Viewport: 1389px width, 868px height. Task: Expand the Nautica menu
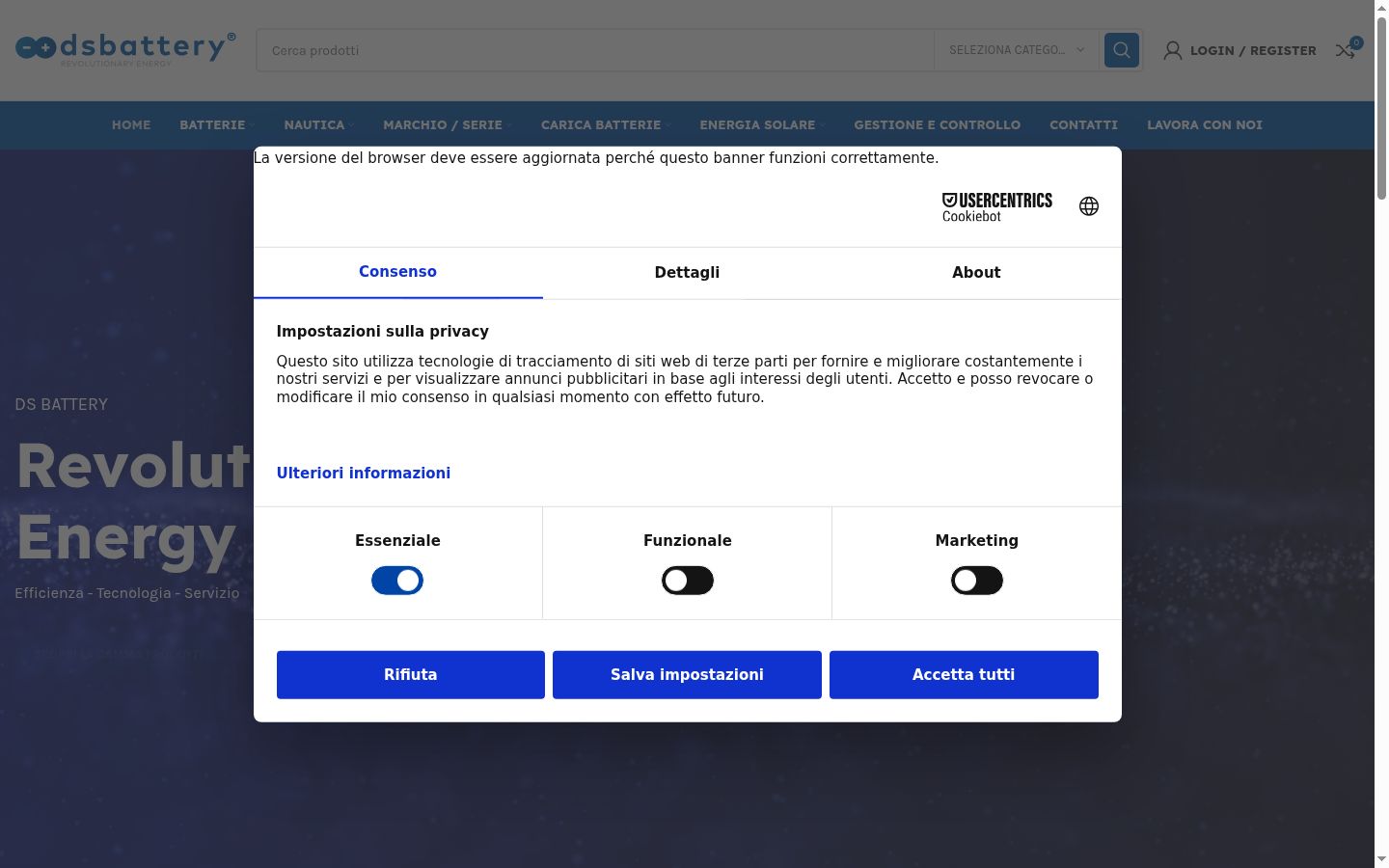click(x=318, y=125)
